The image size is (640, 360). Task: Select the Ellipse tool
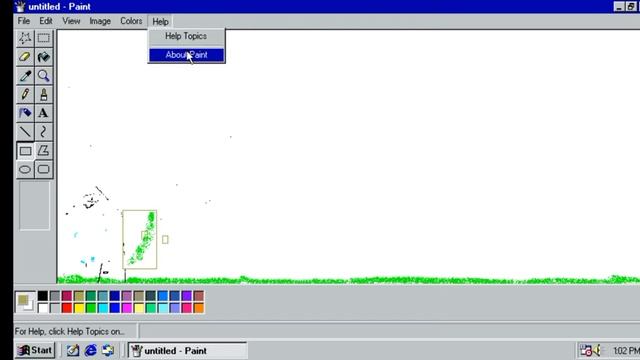click(x=25, y=169)
